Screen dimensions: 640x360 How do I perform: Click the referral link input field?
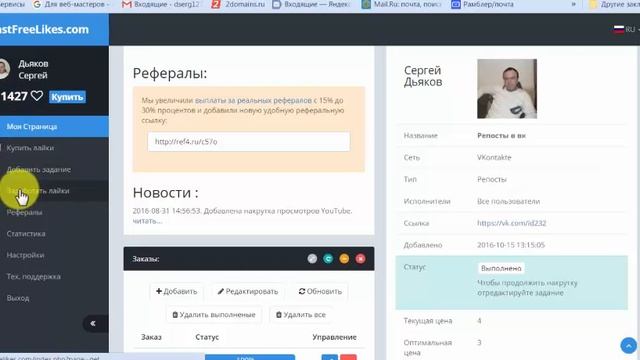249,142
